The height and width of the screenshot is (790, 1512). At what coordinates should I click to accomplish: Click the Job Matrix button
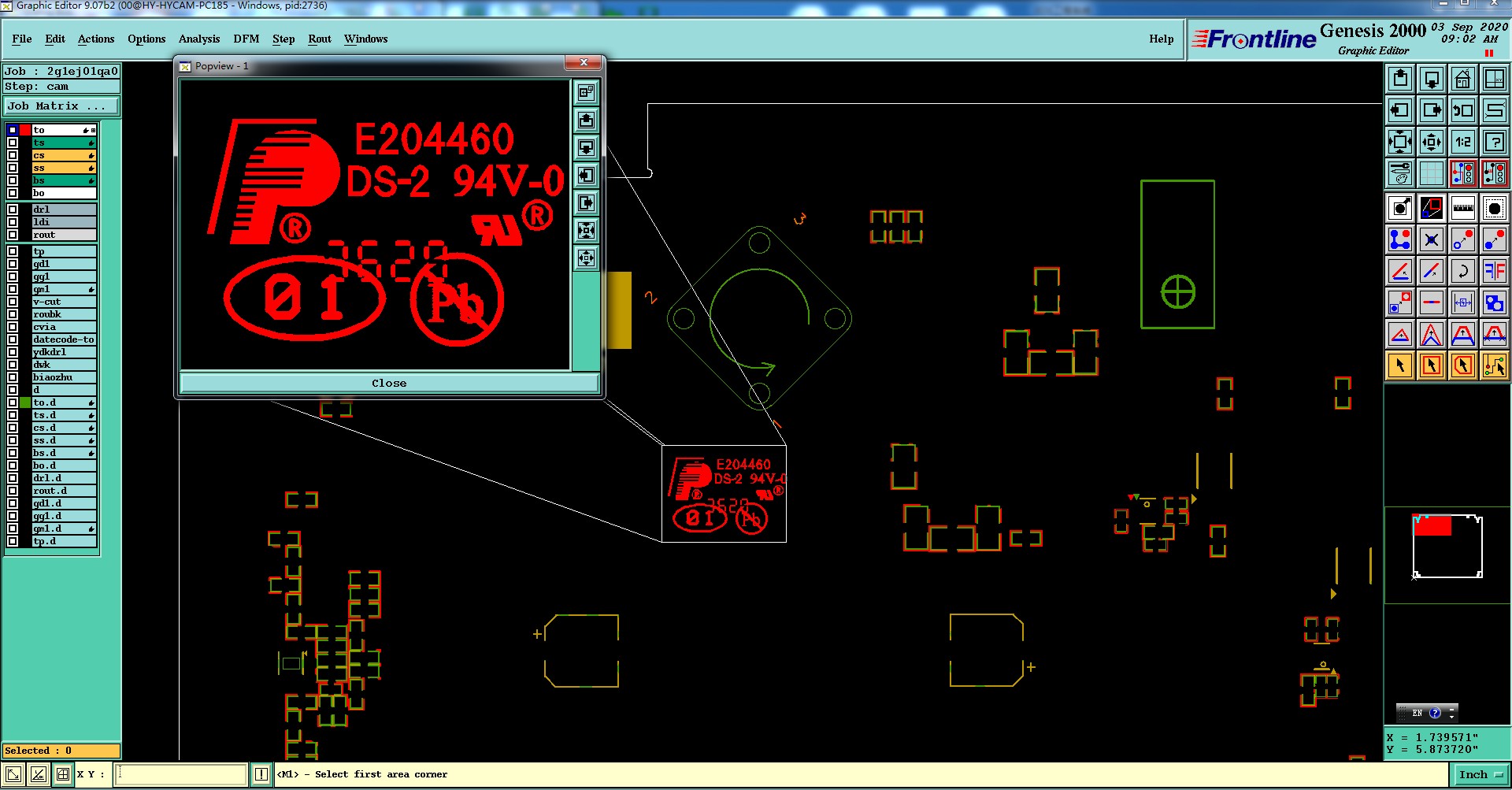click(61, 106)
